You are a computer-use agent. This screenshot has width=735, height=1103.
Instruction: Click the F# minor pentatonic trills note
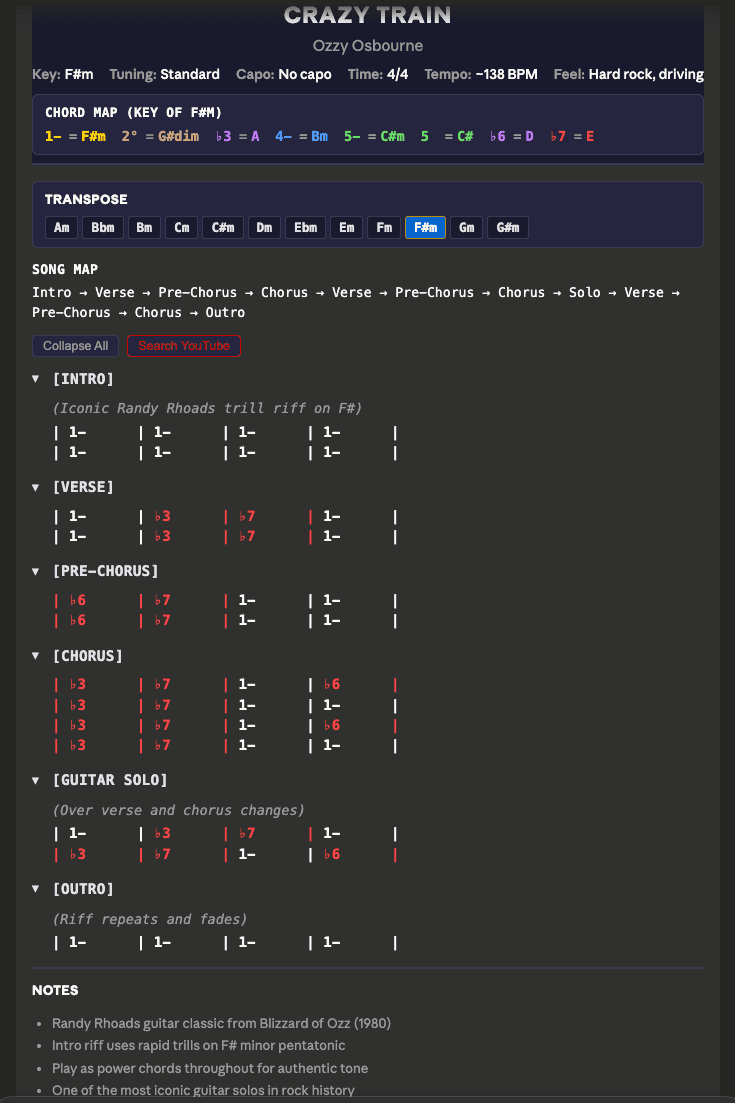tap(198, 1045)
